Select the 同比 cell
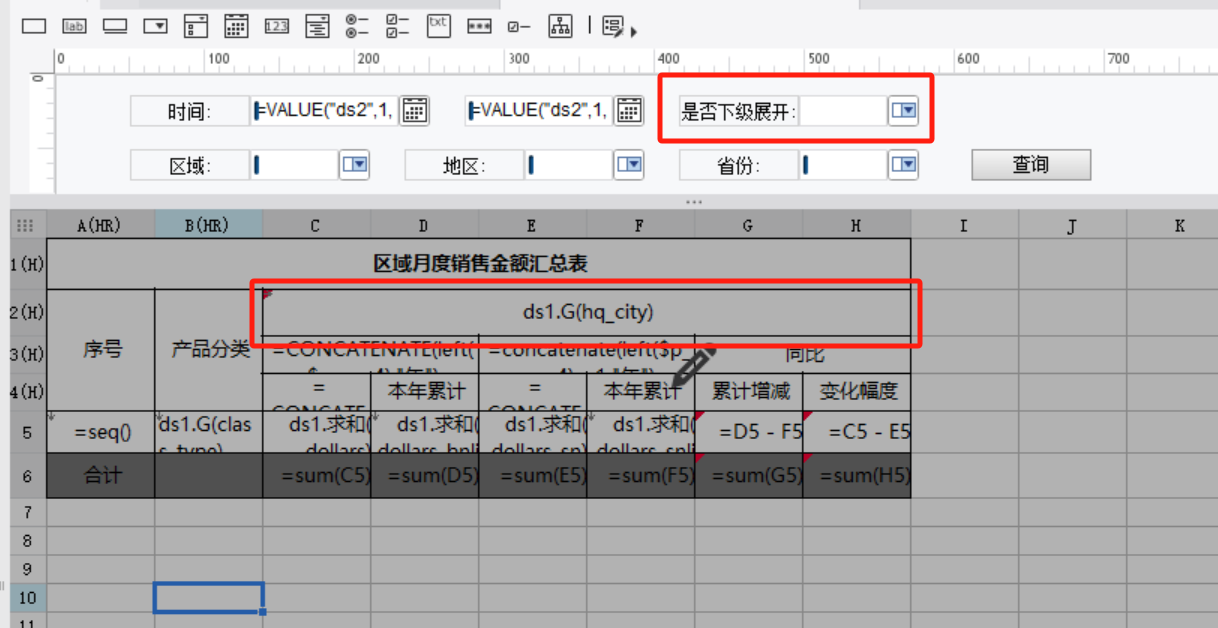This screenshot has height=628, width=1218. point(803,354)
